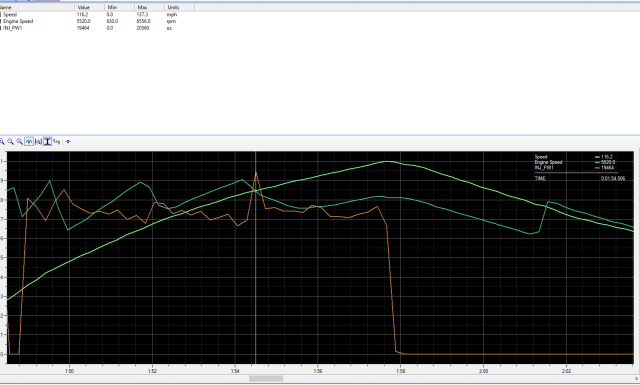Click the third magnifier zoom icon

point(20,142)
